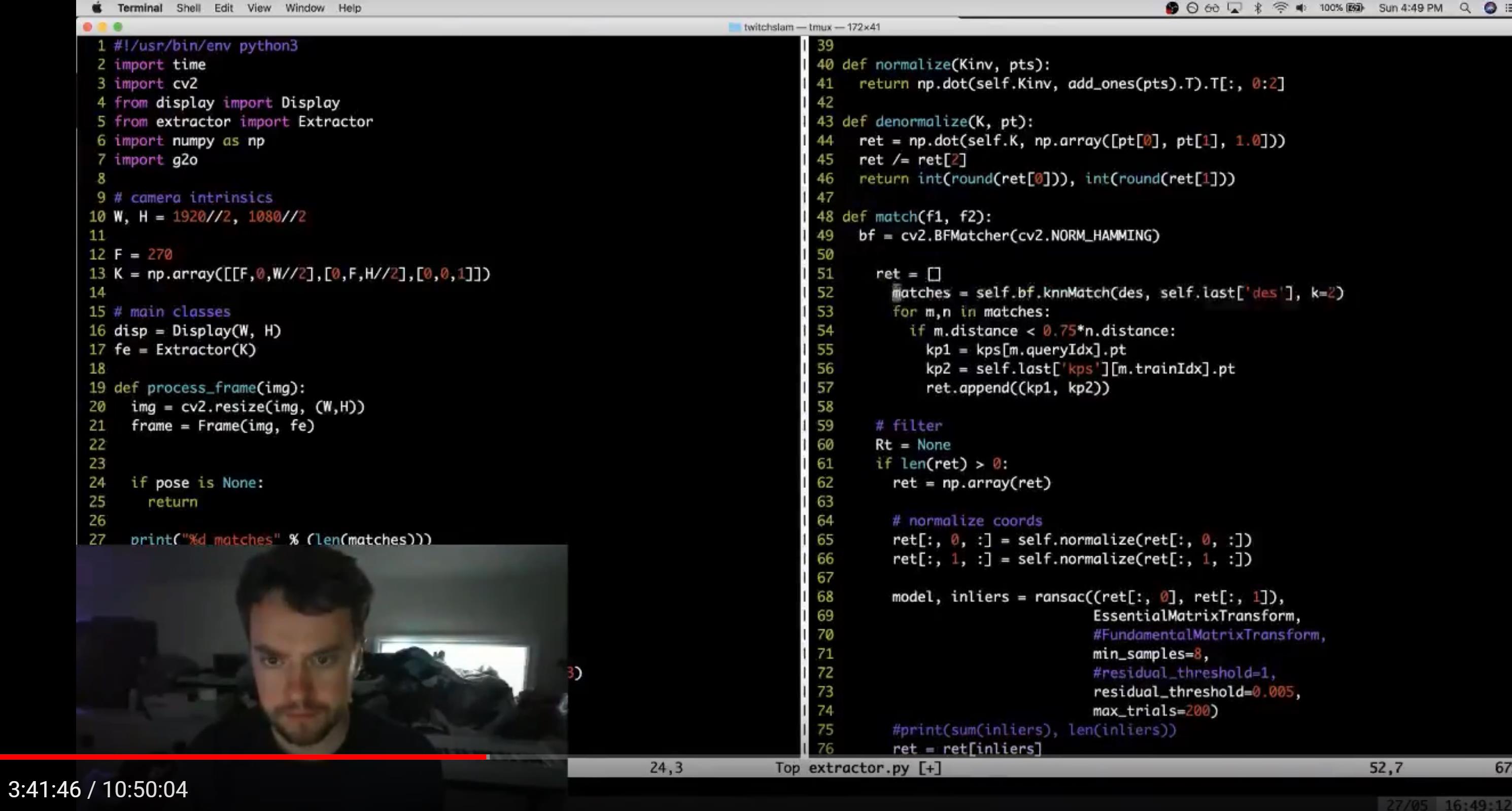Open the Bluetooth status menu
1512x811 pixels.
coord(1258,8)
